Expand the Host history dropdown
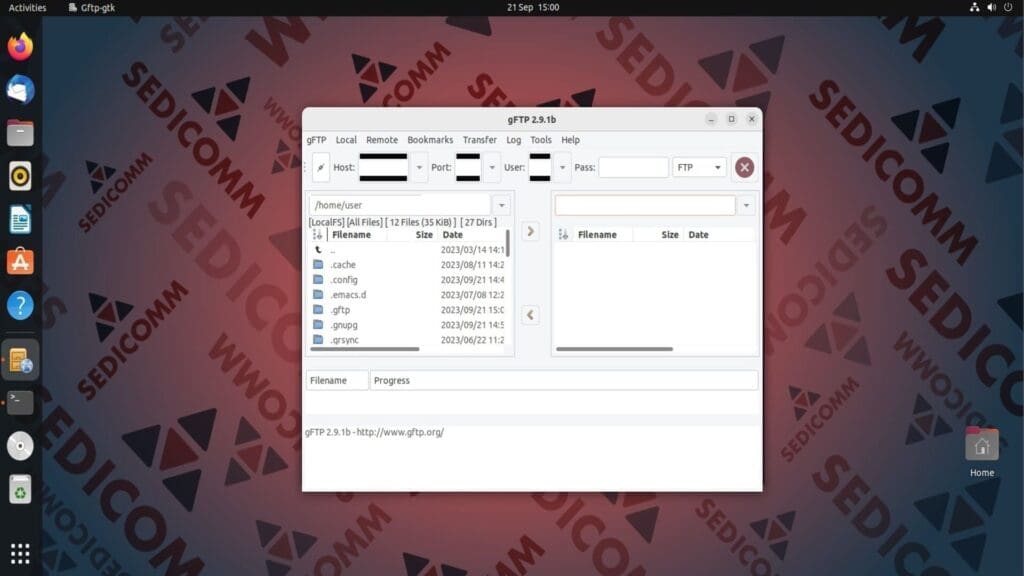The width and height of the screenshot is (1024, 576). pos(419,168)
